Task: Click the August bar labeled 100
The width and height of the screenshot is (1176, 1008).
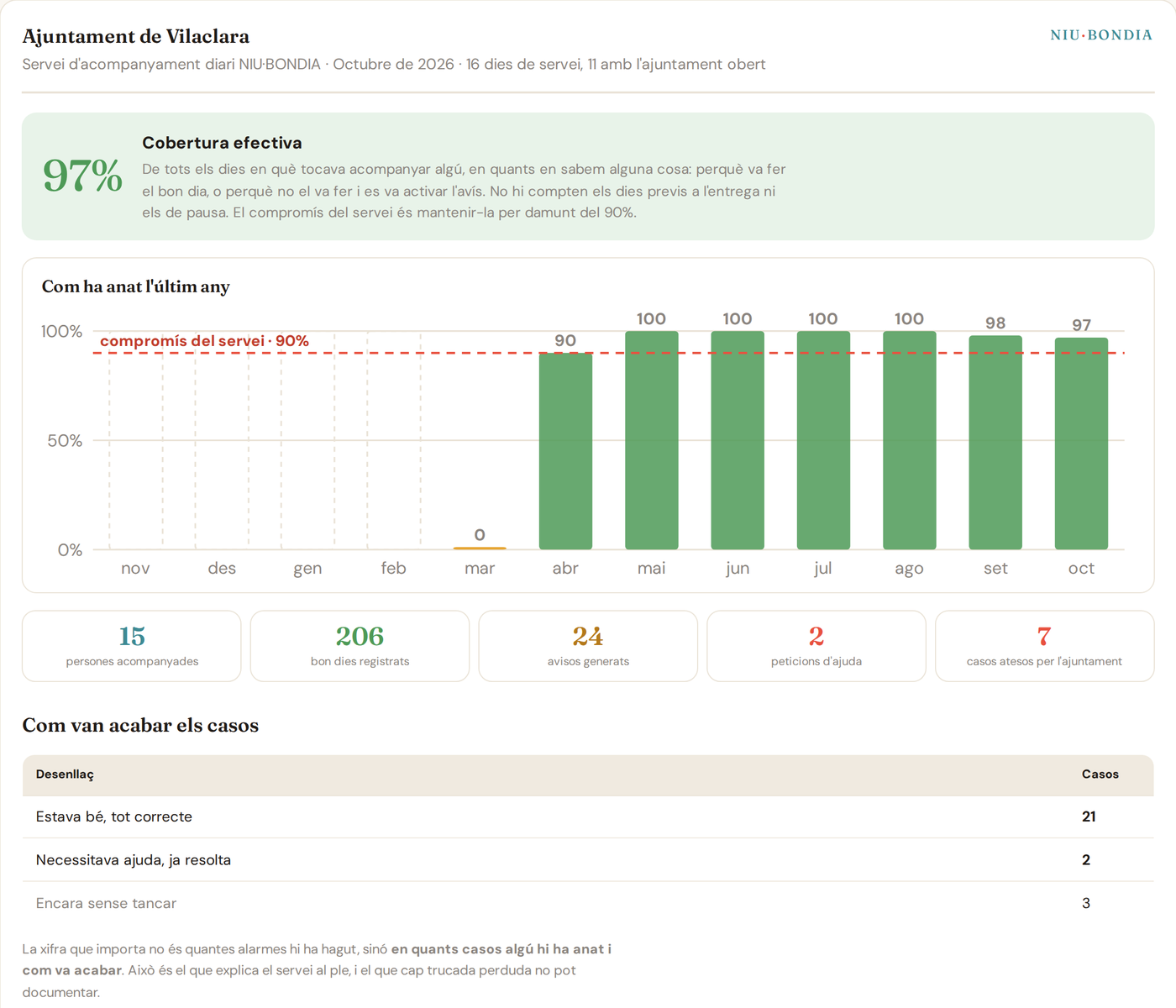Action: [x=909, y=440]
